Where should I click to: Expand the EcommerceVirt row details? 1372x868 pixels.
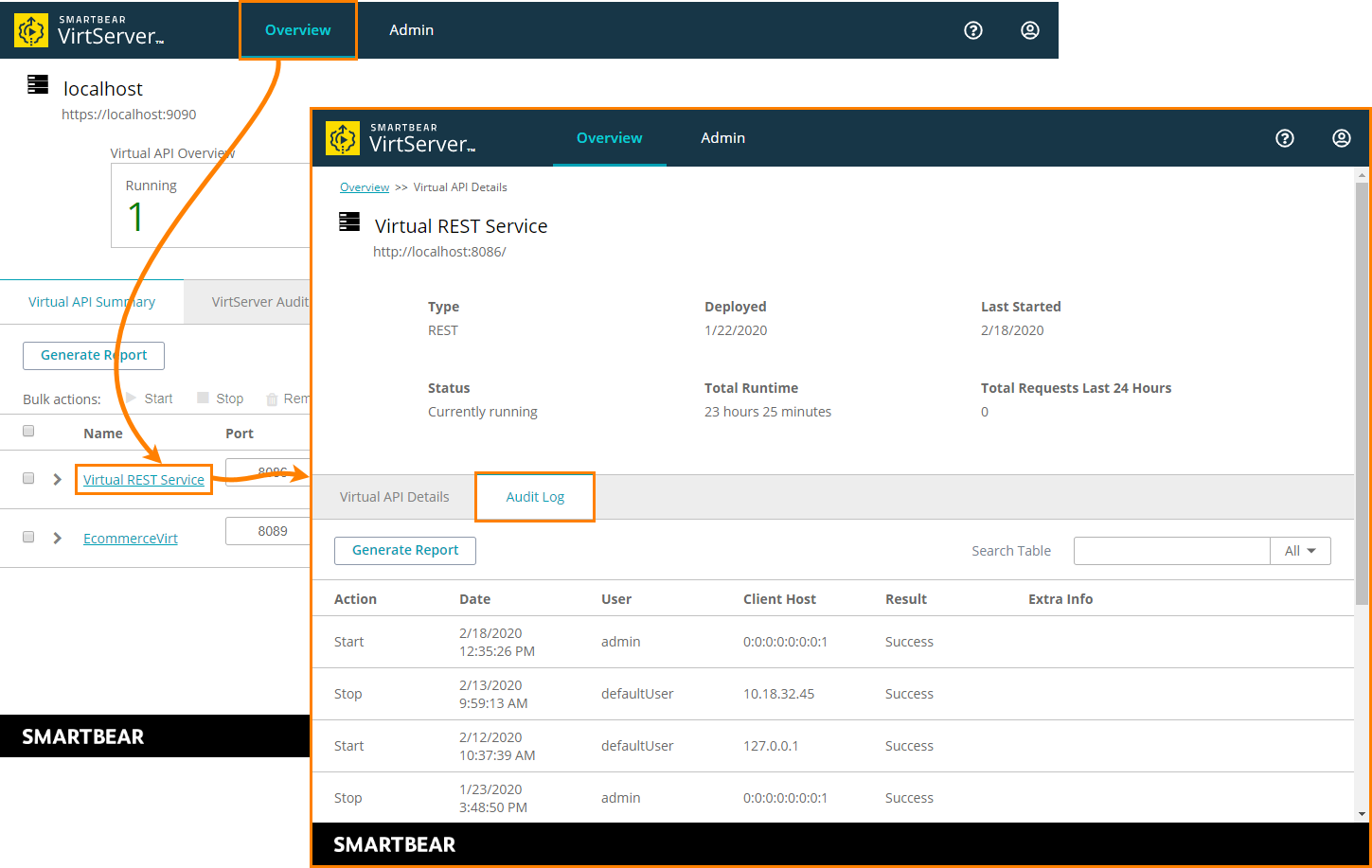[57, 537]
